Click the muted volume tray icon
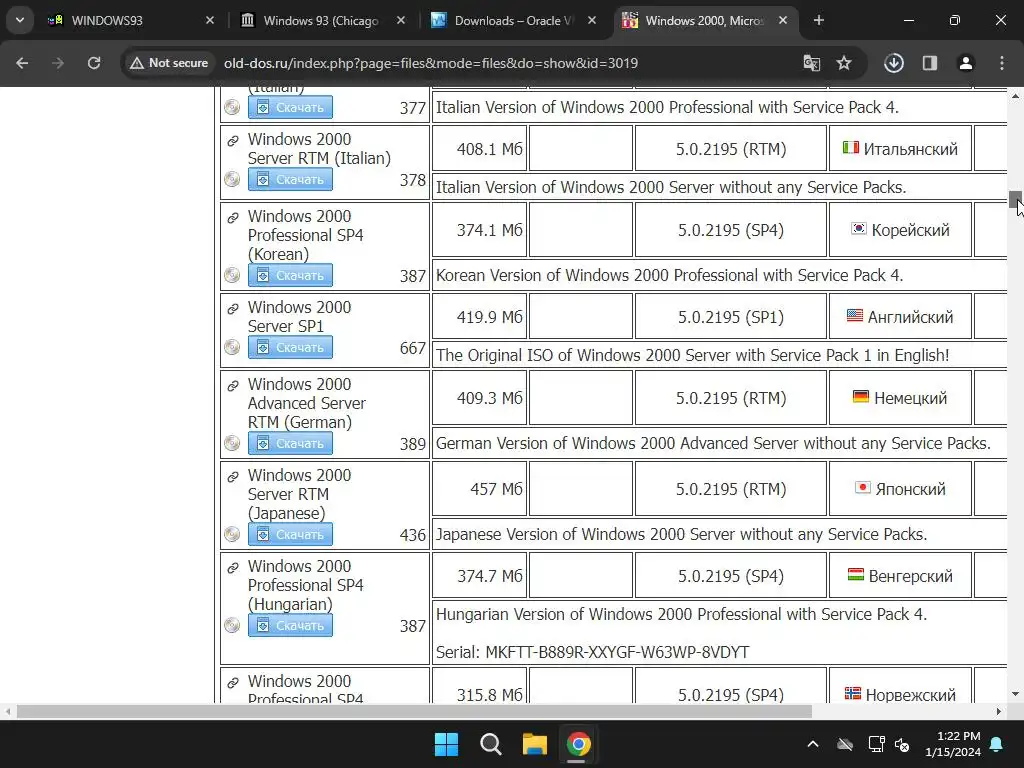This screenshot has width=1024, height=768. click(903, 744)
